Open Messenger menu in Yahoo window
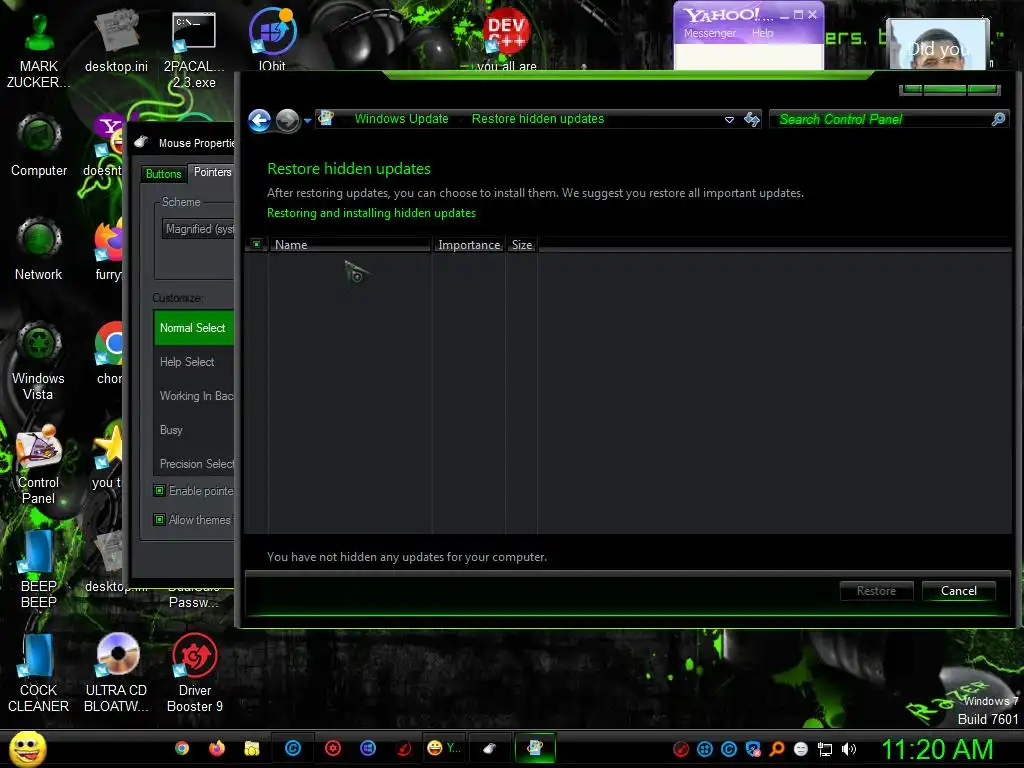The height and width of the screenshot is (768, 1024). 709,33
